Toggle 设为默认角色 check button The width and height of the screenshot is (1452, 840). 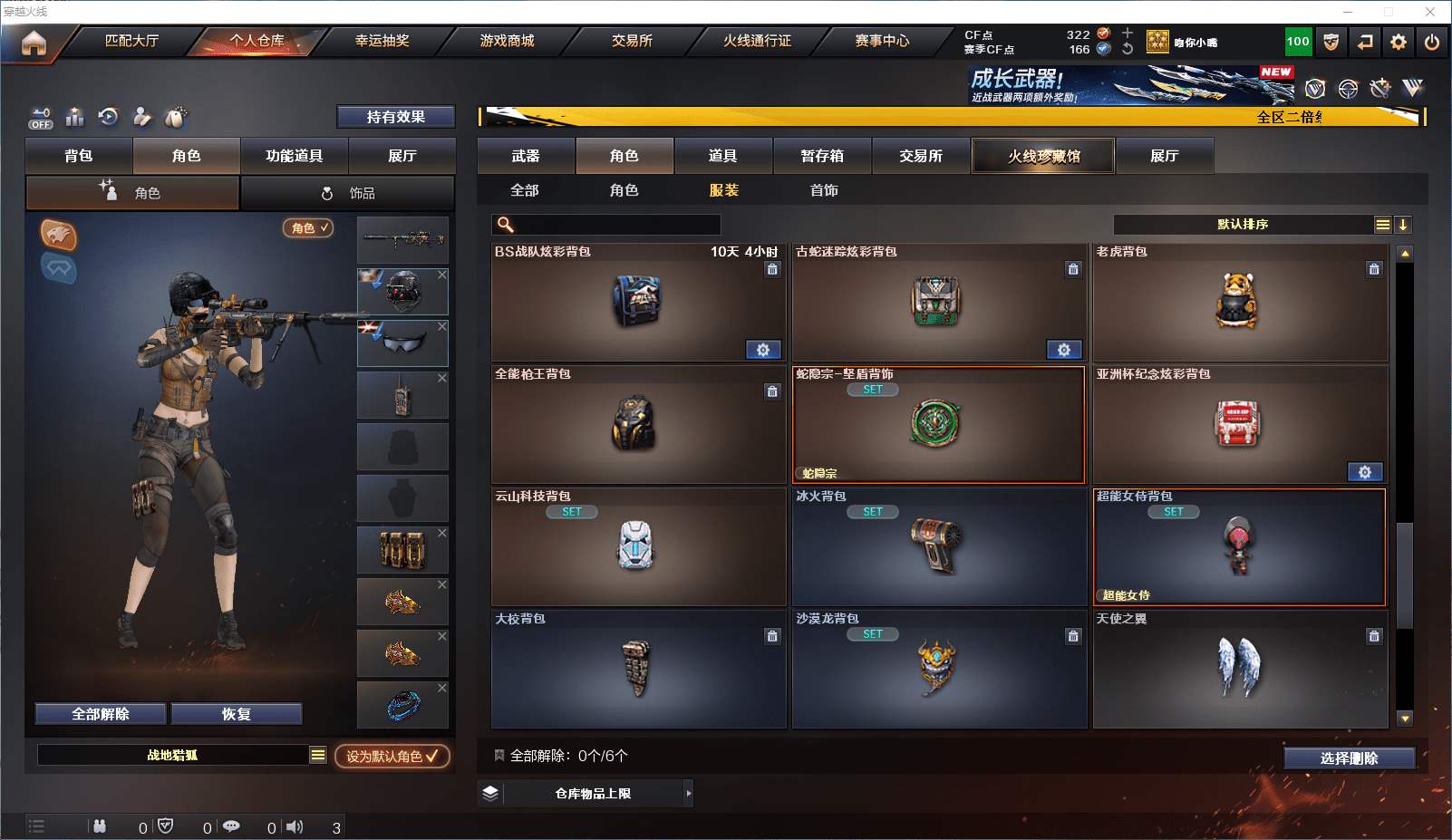coord(392,756)
